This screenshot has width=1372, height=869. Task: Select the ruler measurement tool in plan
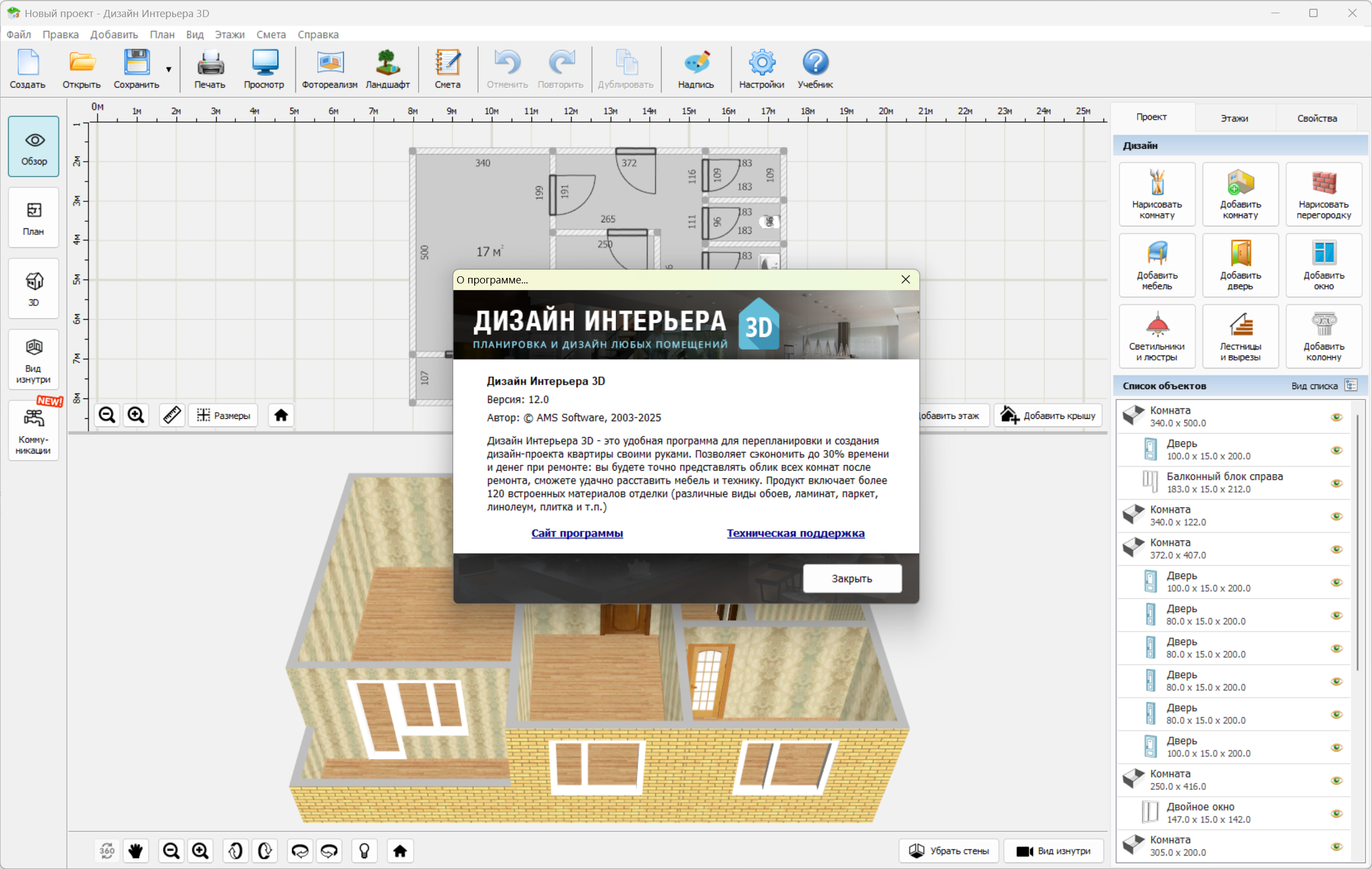tap(172, 415)
